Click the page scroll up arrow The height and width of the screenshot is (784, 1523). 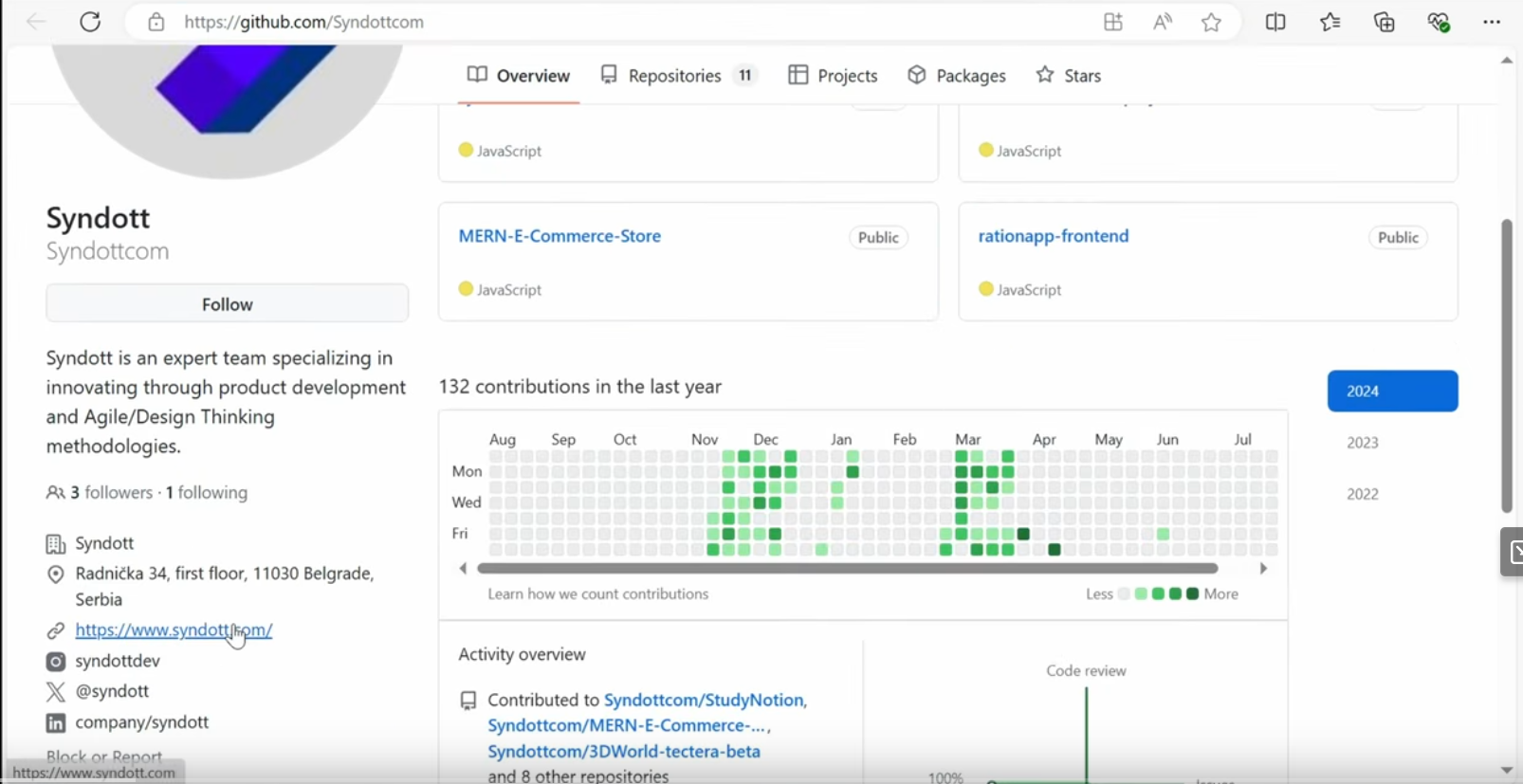pyautogui.click(x=1507, y=61)
